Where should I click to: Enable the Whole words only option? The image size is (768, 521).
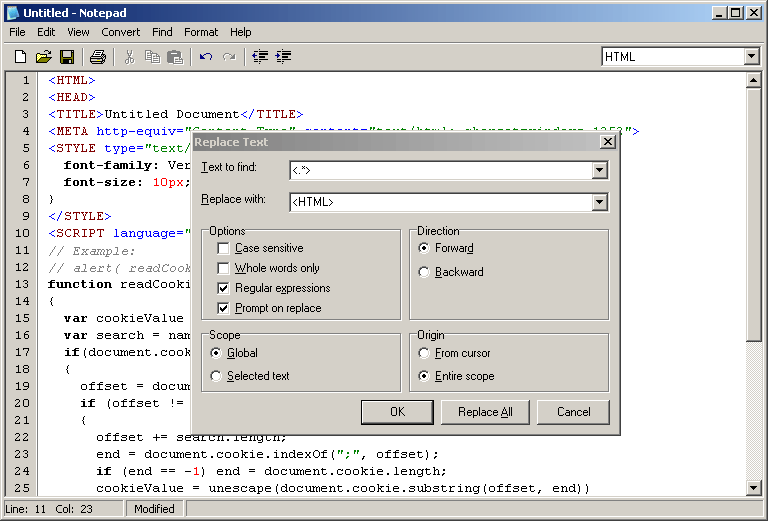tap(223, 268)
